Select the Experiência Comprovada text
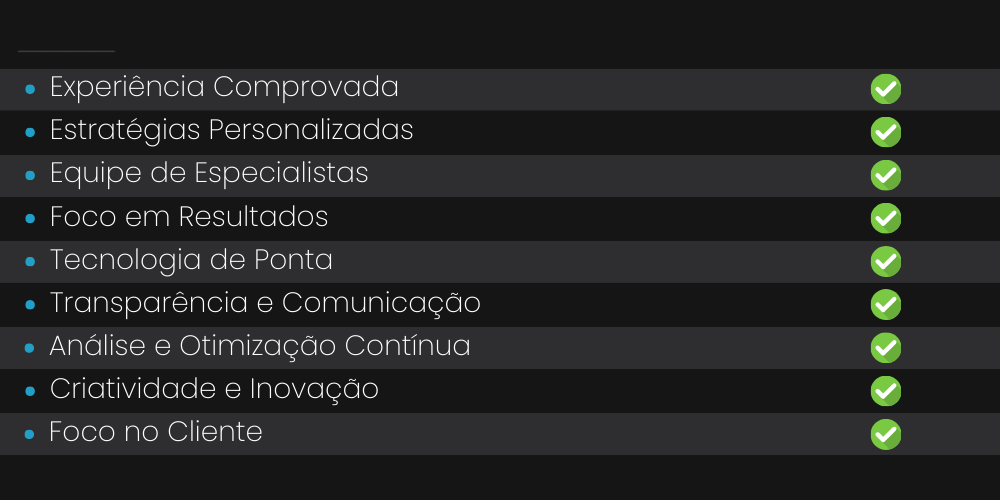Screen dimensions: 1000x500 (224, 87)
